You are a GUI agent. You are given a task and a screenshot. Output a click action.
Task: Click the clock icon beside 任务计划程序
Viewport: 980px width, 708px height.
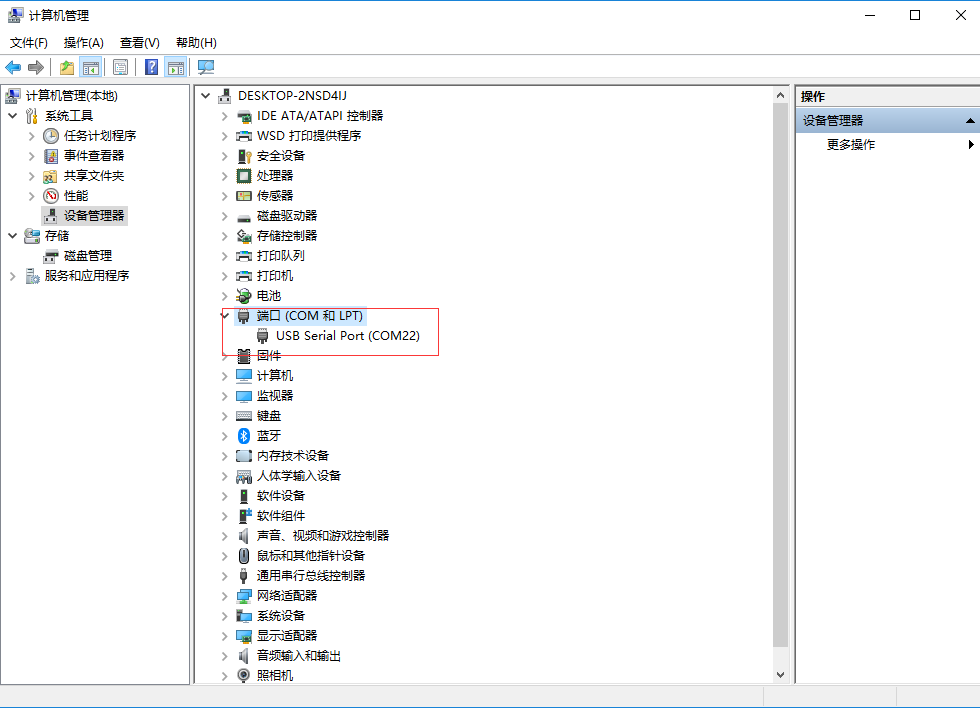click(51, 136)
